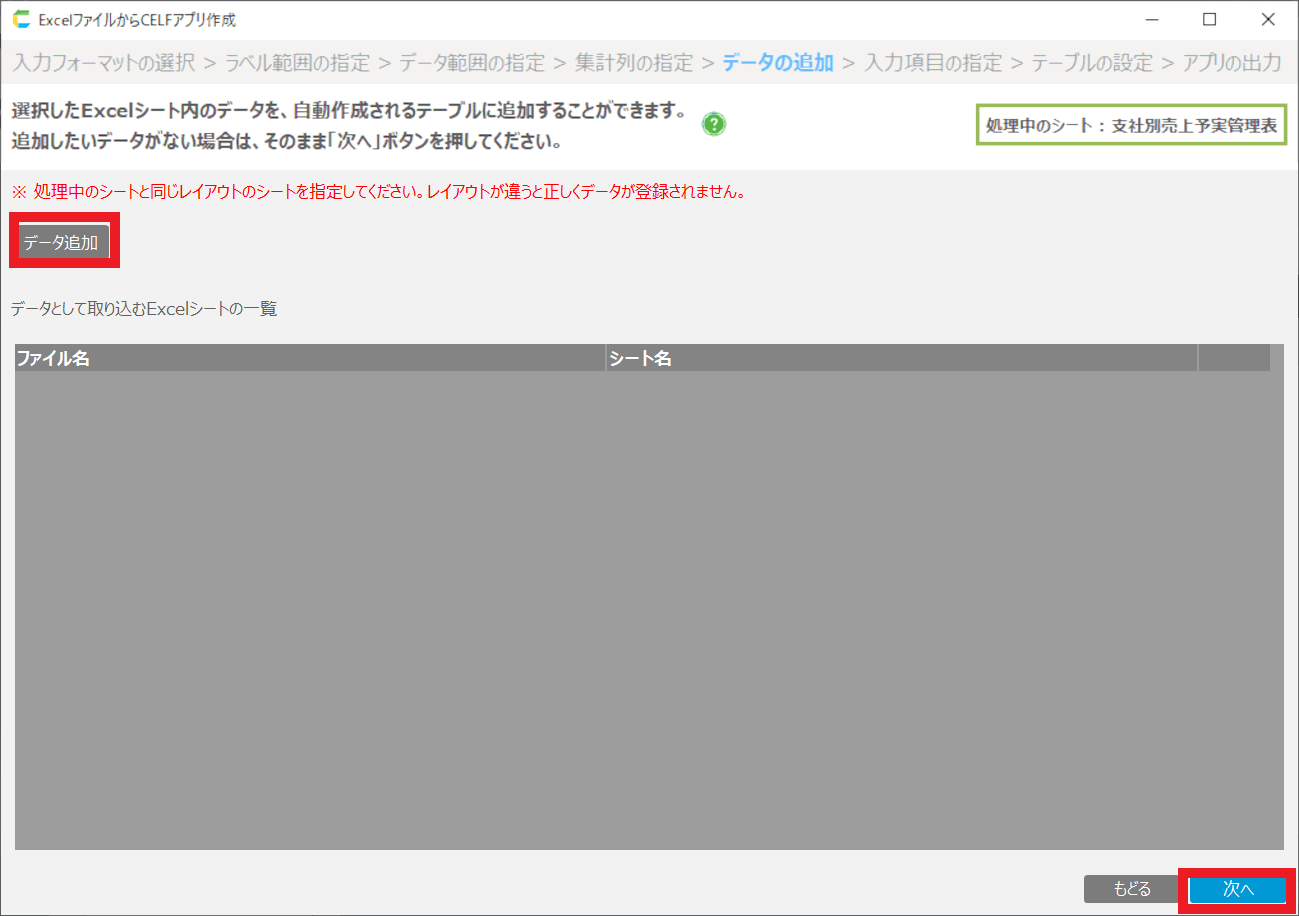The width and height of the screenshot is (1299, 916).
Task: Minimize the CELF wizard window
Action: coord(1152,19)
